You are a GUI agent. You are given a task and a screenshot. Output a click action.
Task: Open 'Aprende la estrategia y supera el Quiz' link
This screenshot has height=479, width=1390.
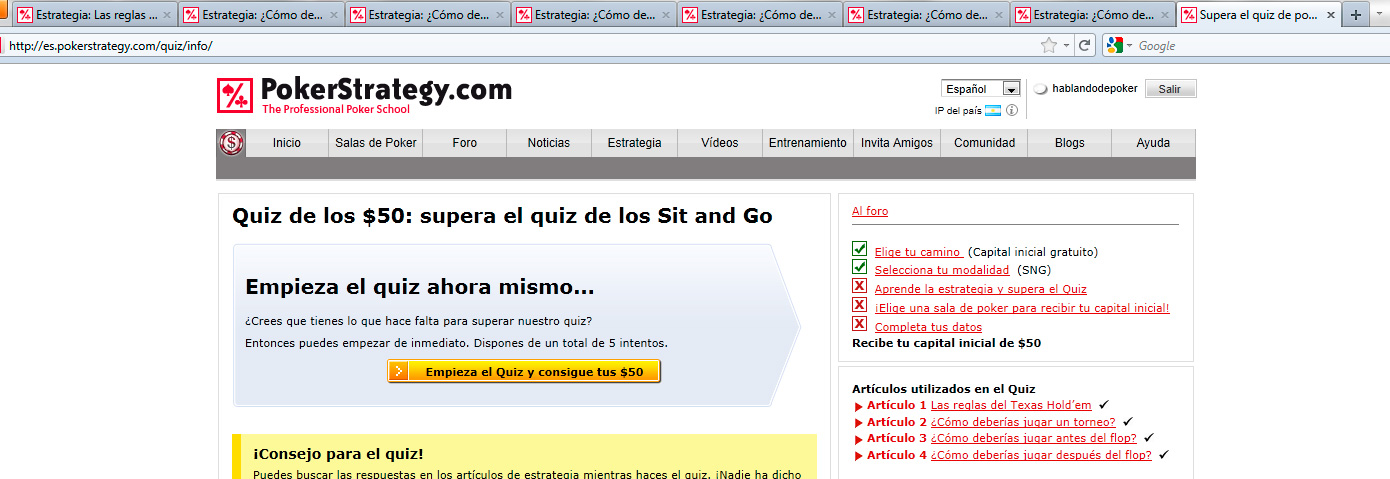coord(981,289)
